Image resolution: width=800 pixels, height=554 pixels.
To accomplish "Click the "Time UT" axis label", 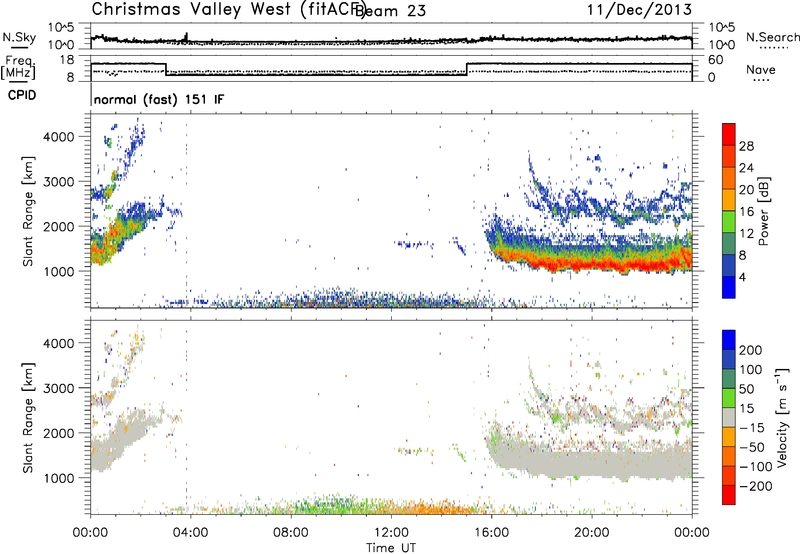I will pos(391,548).
